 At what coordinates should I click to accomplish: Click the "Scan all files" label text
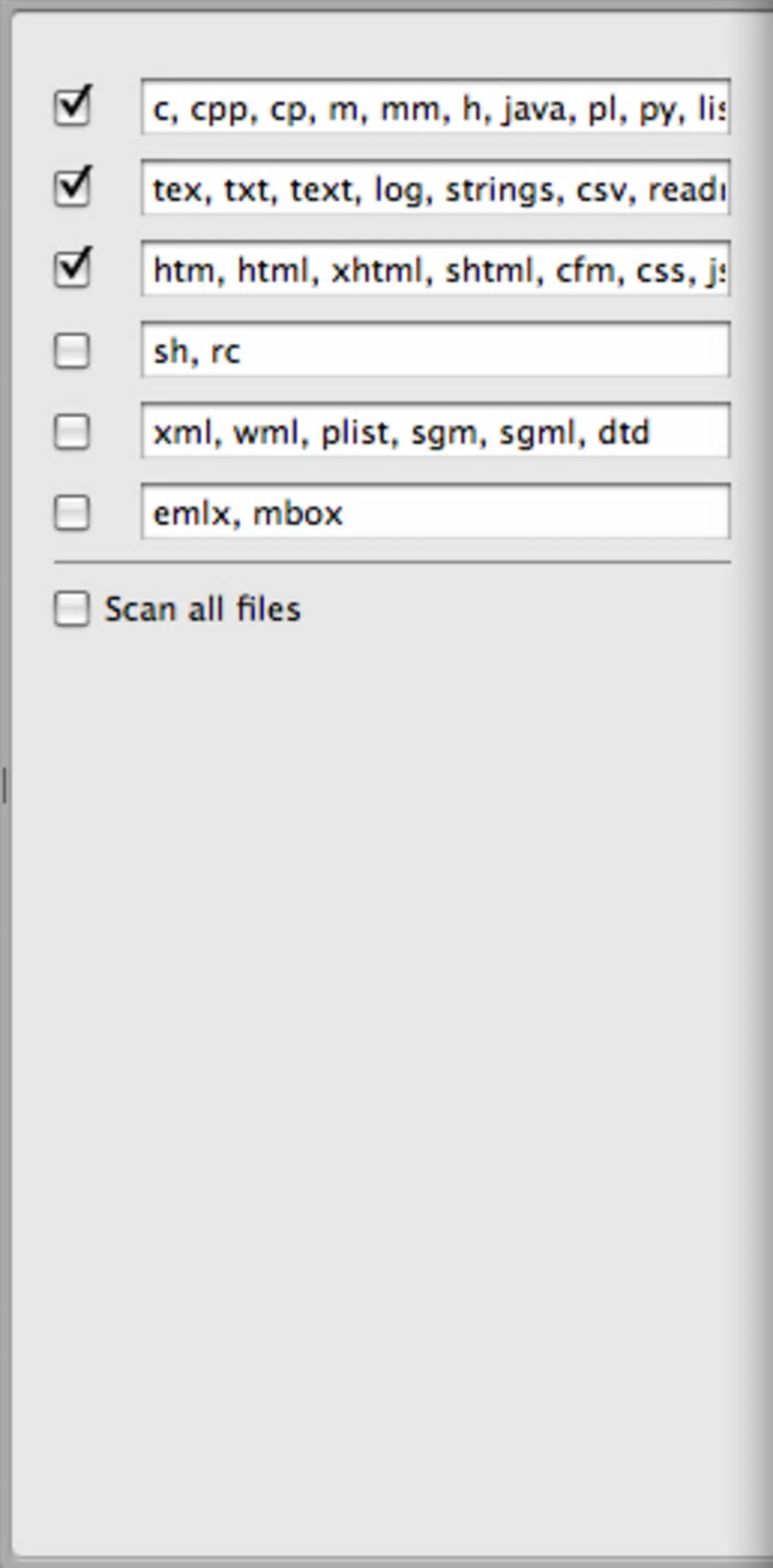coord(202,610)
